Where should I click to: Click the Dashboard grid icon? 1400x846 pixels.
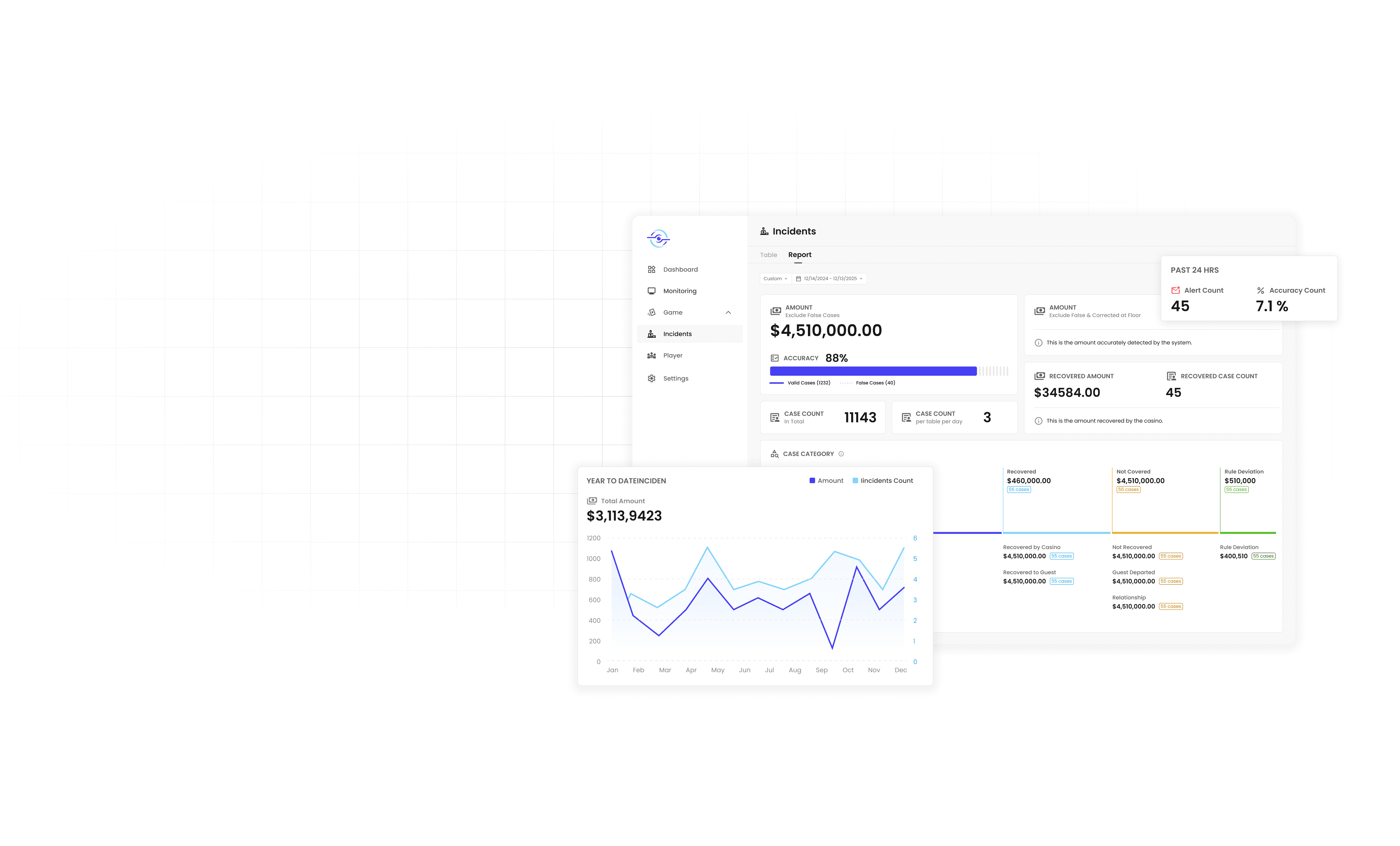pos(651,270)
